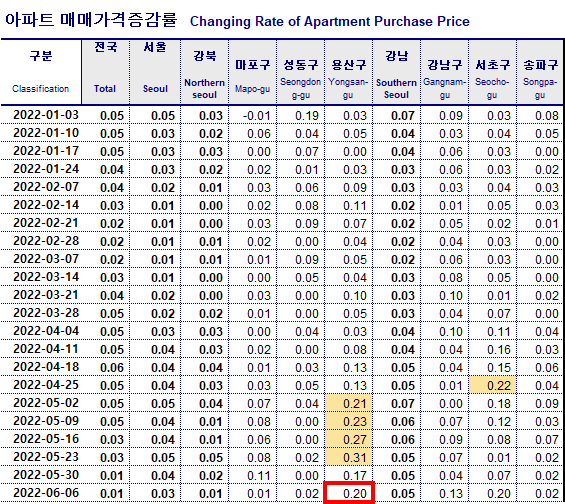Screen dimensions: 565x504
Task: Select the 서초구 Seocho-gu column header
Action: click(493, 72)
